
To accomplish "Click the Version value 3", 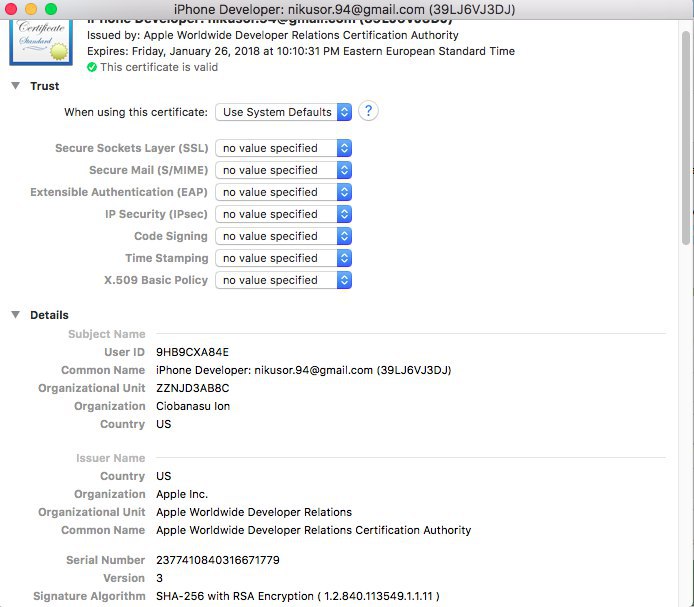I will pyautogui.click(x=159, y=578).
